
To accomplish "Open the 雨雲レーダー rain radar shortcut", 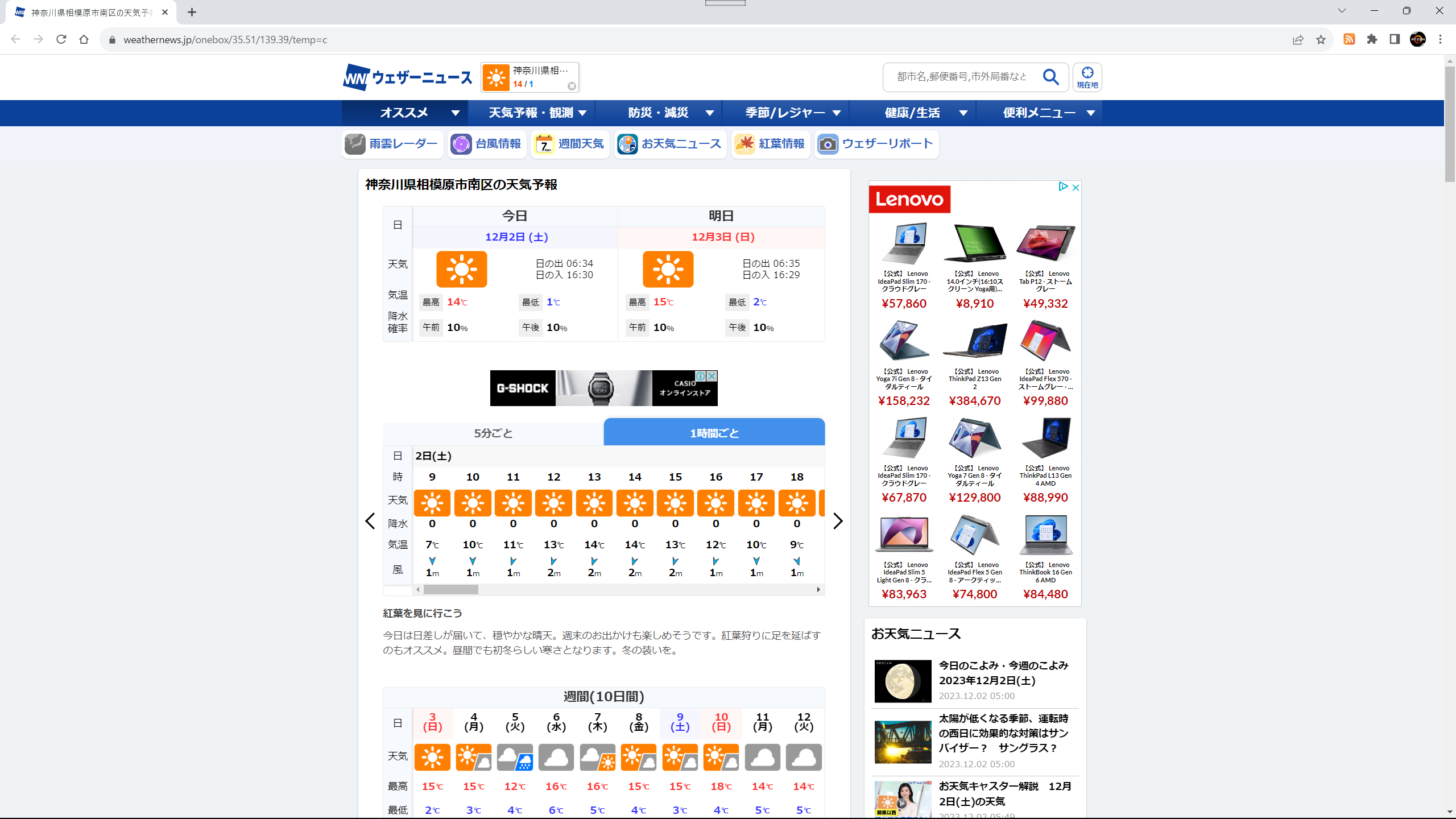I will click(392, 144).
